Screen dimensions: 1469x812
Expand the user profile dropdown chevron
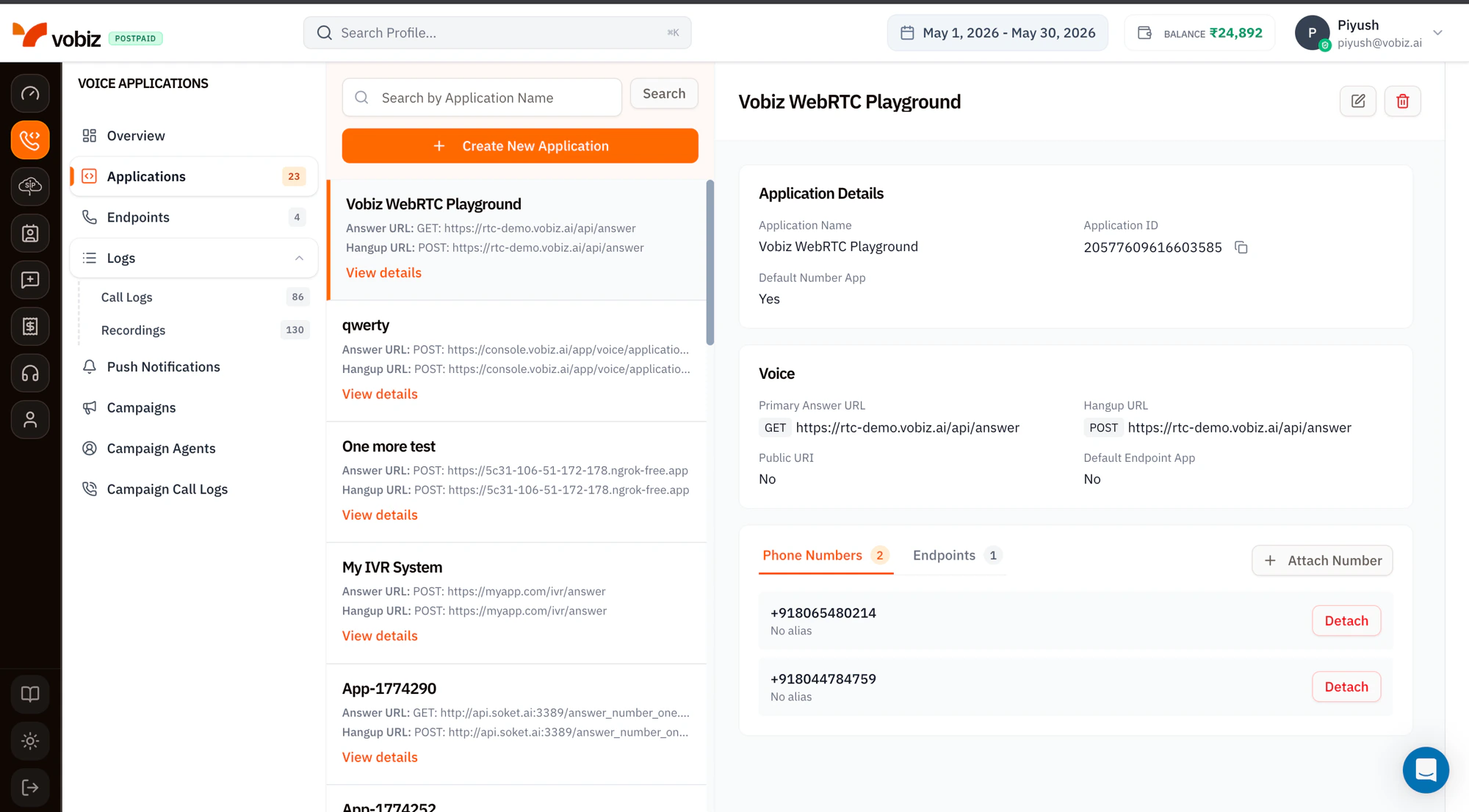point(1437,33)
